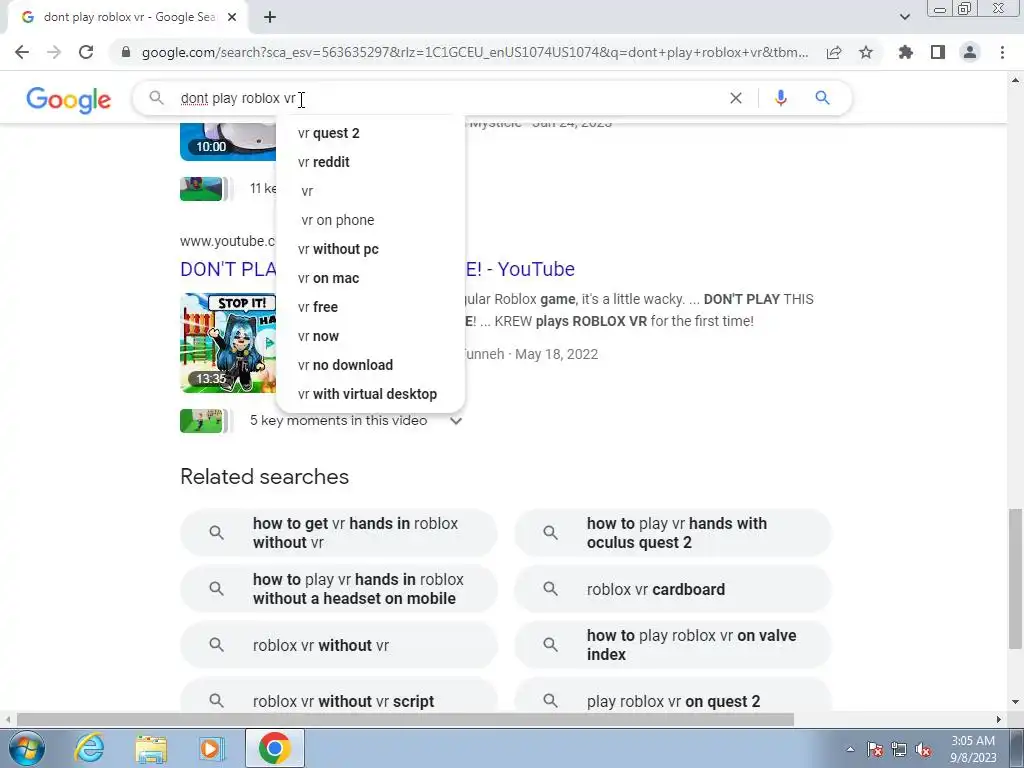The width and height of the screenshot is (1024, 768).
Task: Open a new browser tab
Action: [x=270, y=18]
